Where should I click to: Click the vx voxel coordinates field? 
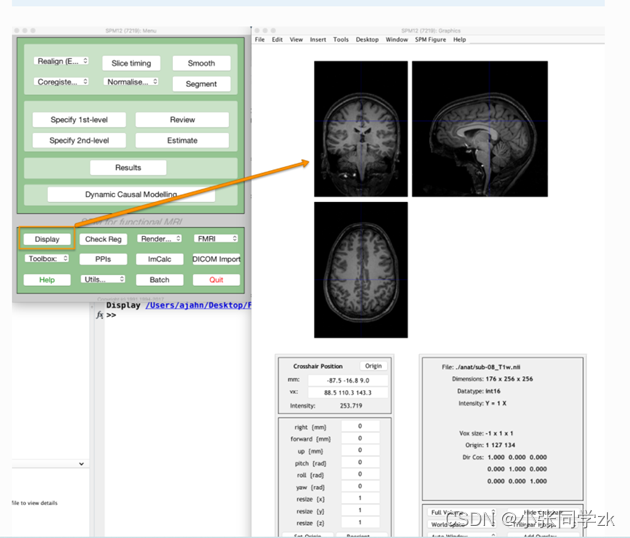[348, 393]
